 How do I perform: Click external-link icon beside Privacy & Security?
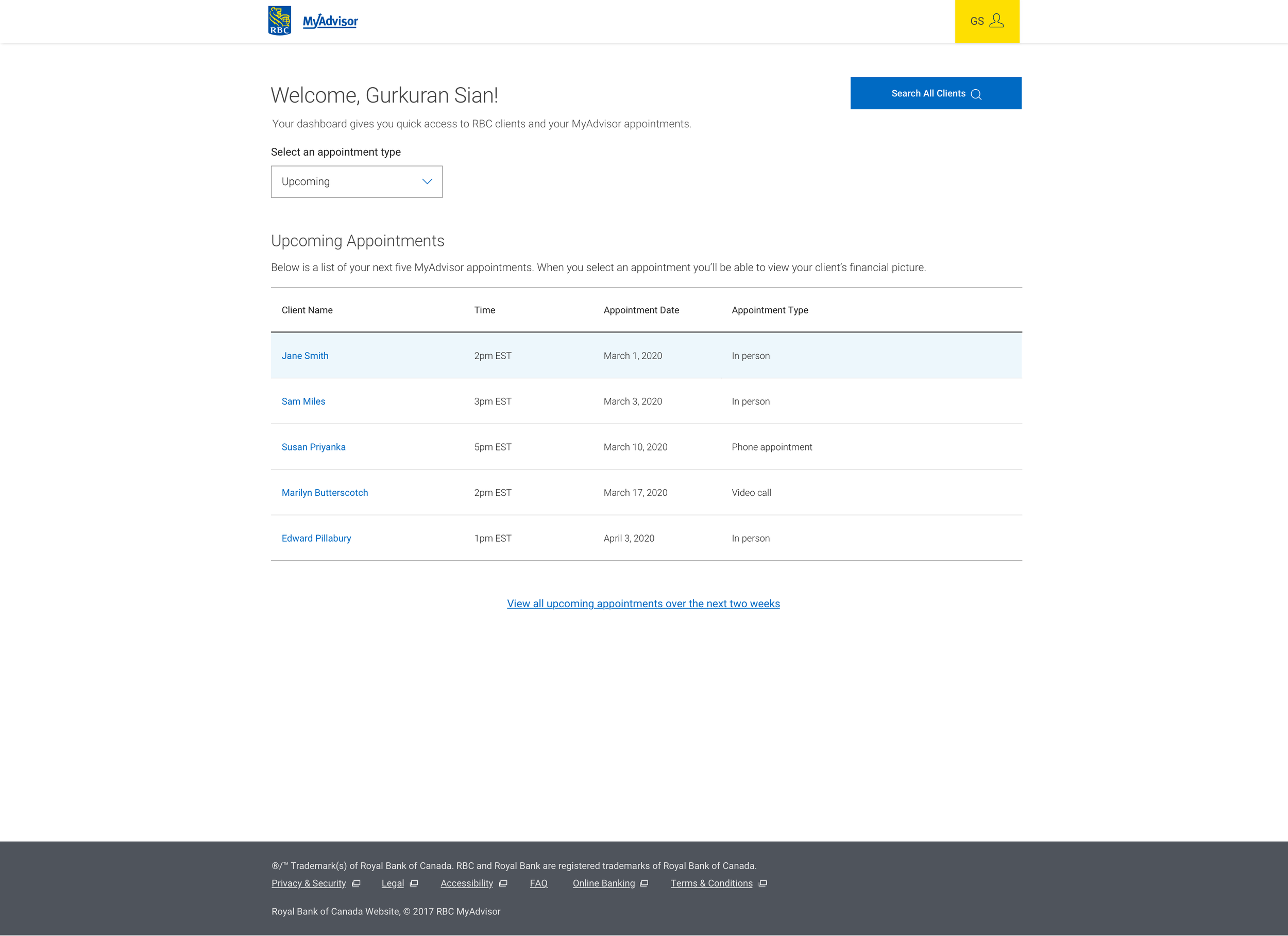356,884
